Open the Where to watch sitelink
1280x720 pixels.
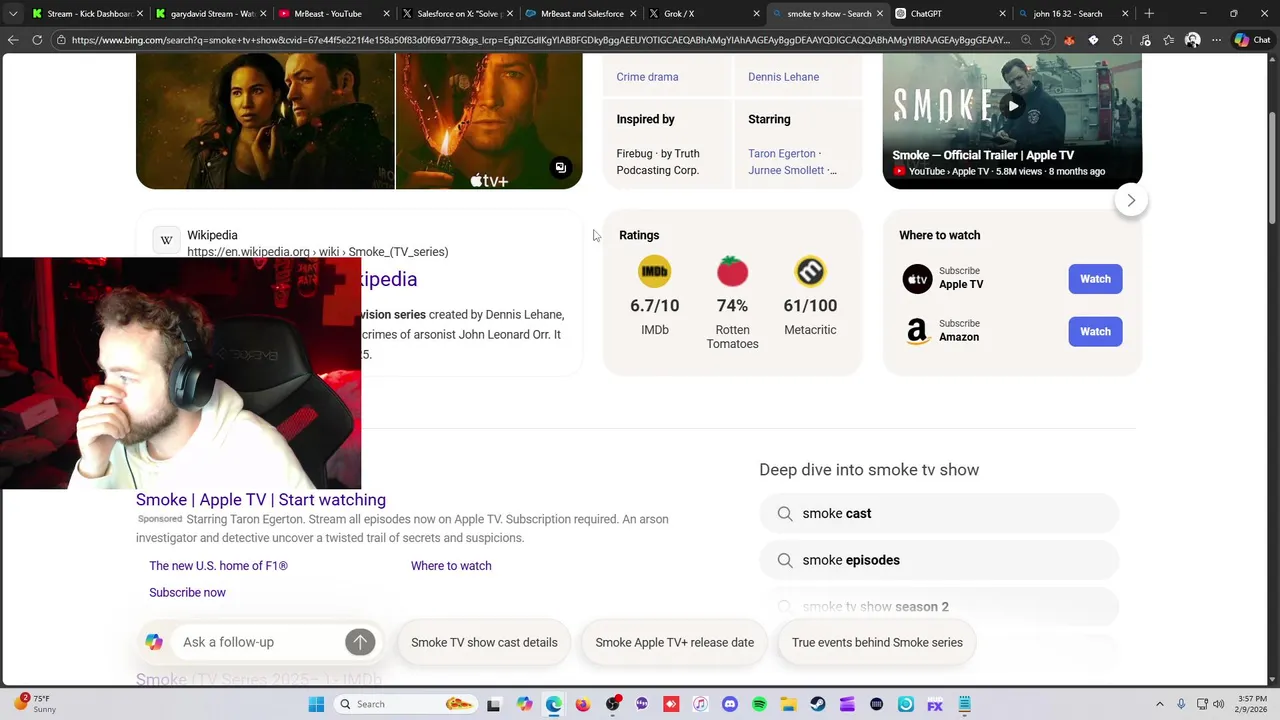pos(451,566)
